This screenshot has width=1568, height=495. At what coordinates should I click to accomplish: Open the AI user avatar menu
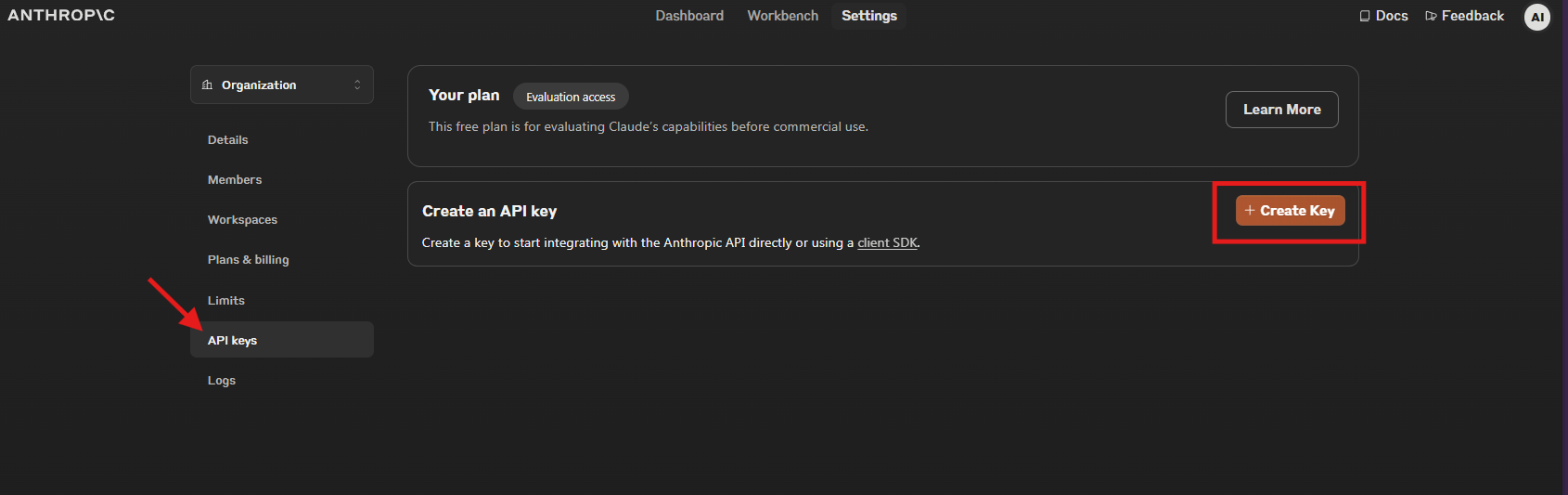point(1537,17)
